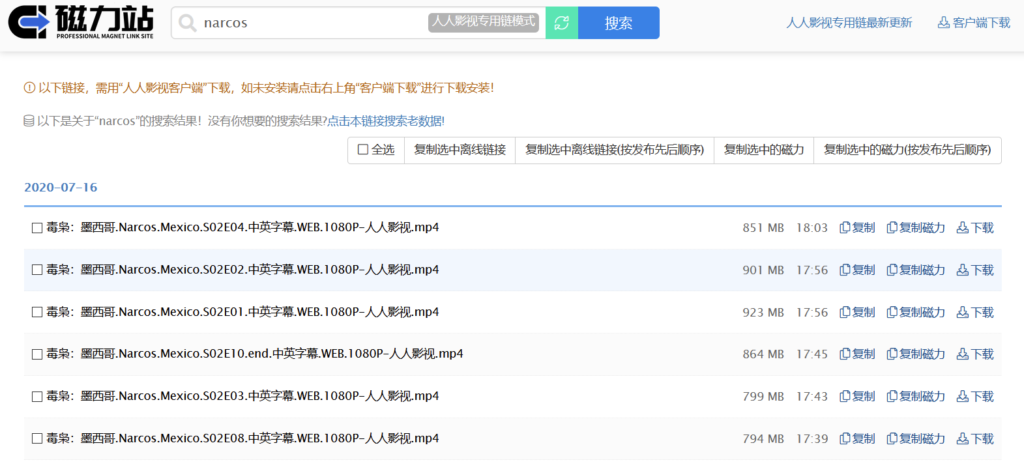The width and height of the screenshot is (1024, 469).
Task: Click the S02E02 file name text
Action: coord(243,270)
